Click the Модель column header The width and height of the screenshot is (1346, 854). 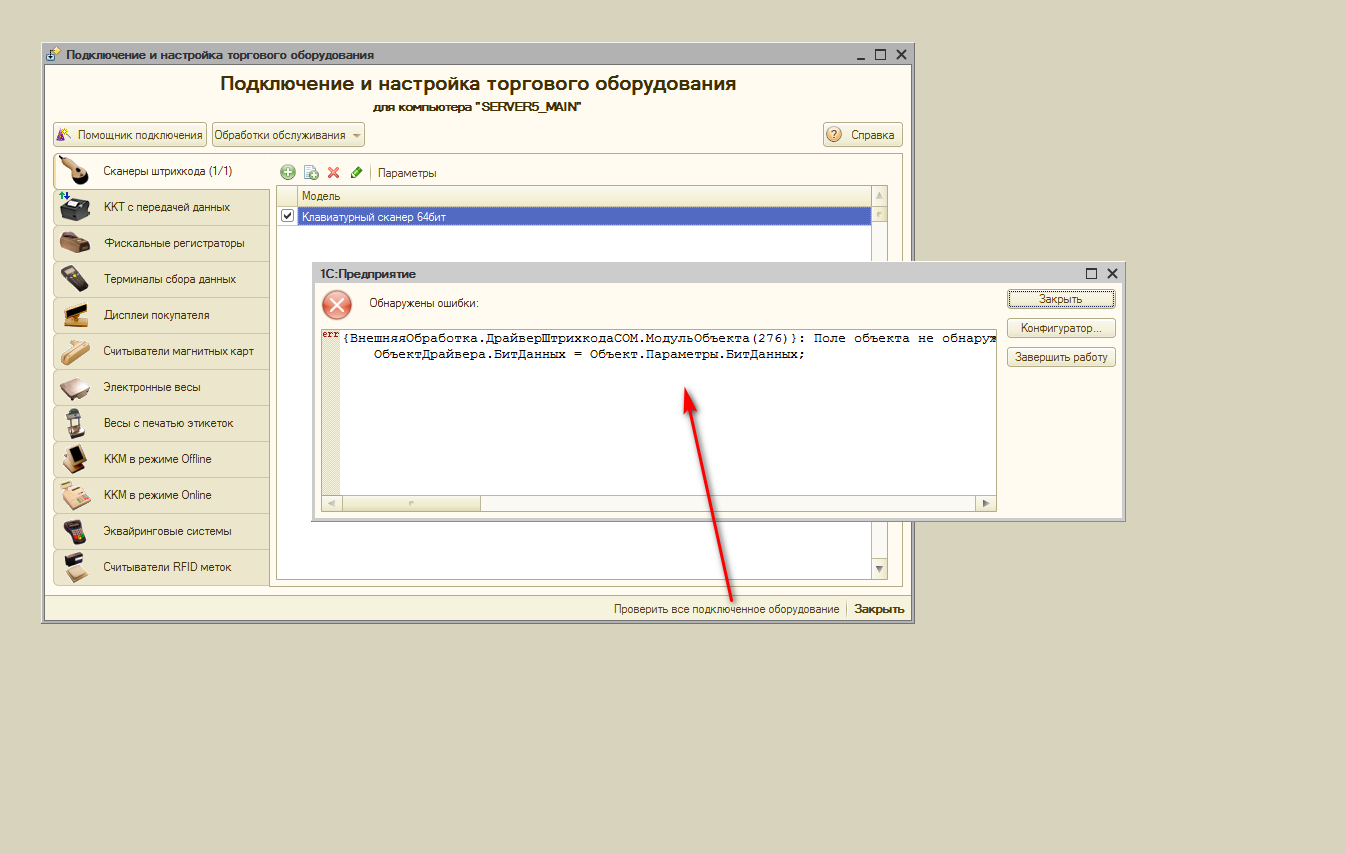click(585, 196)
